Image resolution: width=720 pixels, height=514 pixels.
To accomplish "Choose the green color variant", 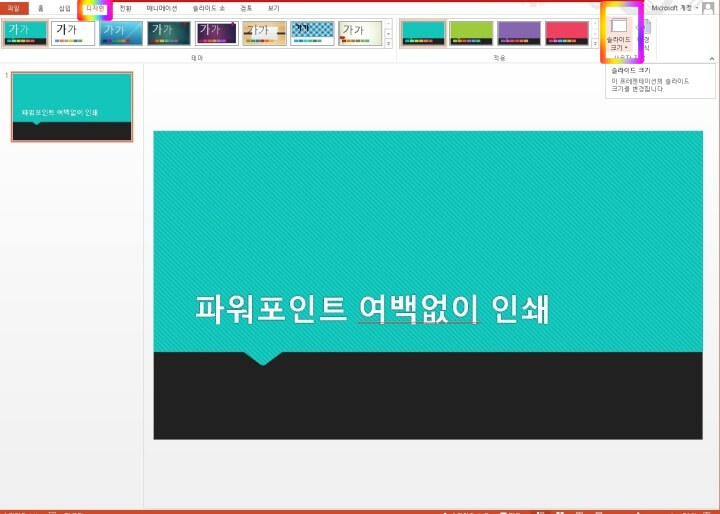I will coord(471,34).
